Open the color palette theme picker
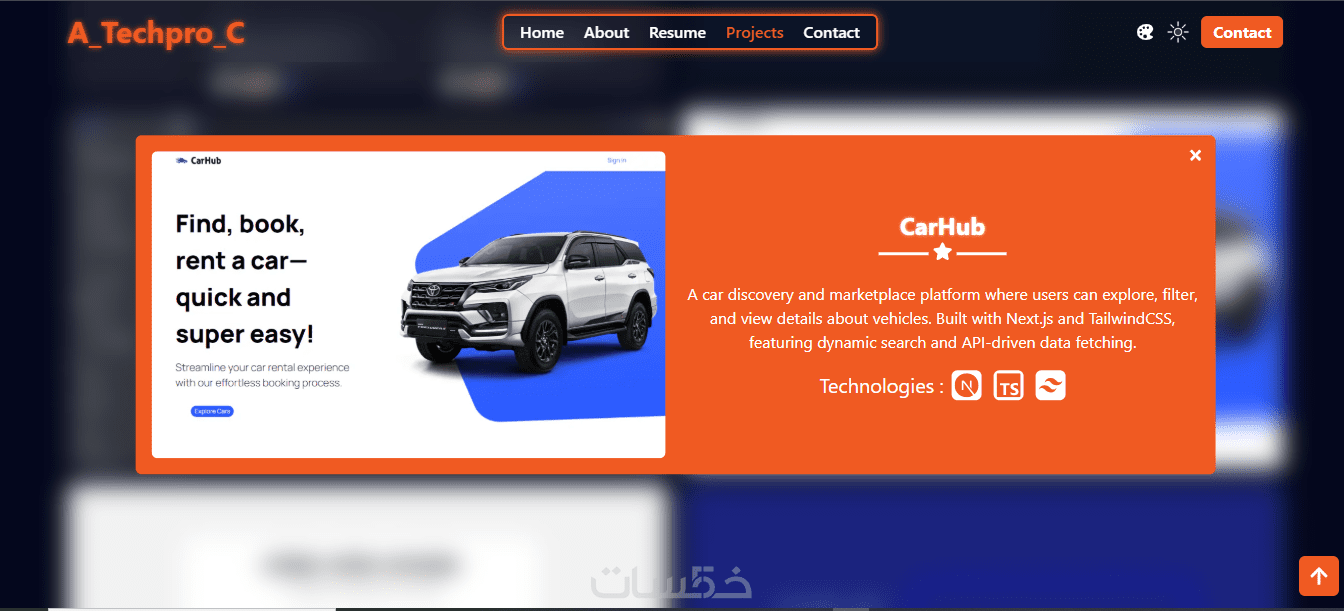 pos(1145,32)
